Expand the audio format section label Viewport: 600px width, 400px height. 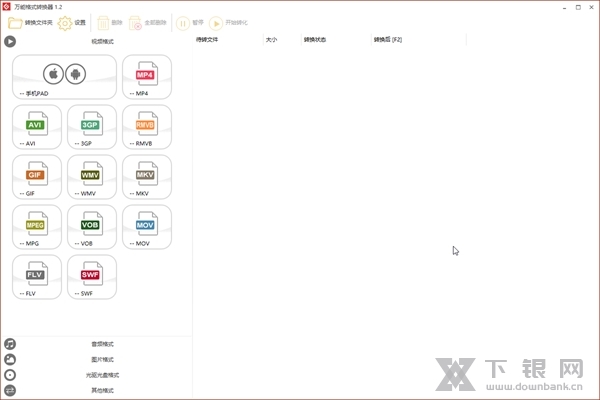(102, 344)
